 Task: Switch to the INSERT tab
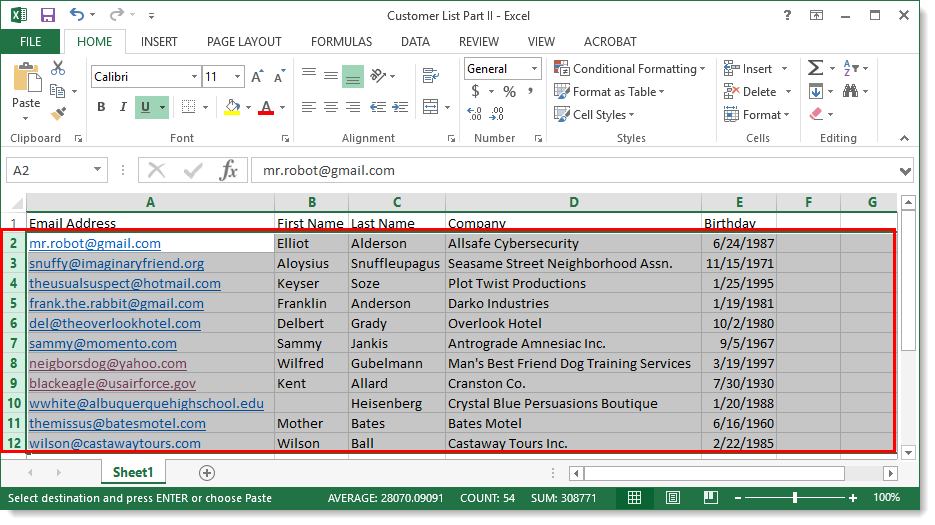tap(159, 42)
